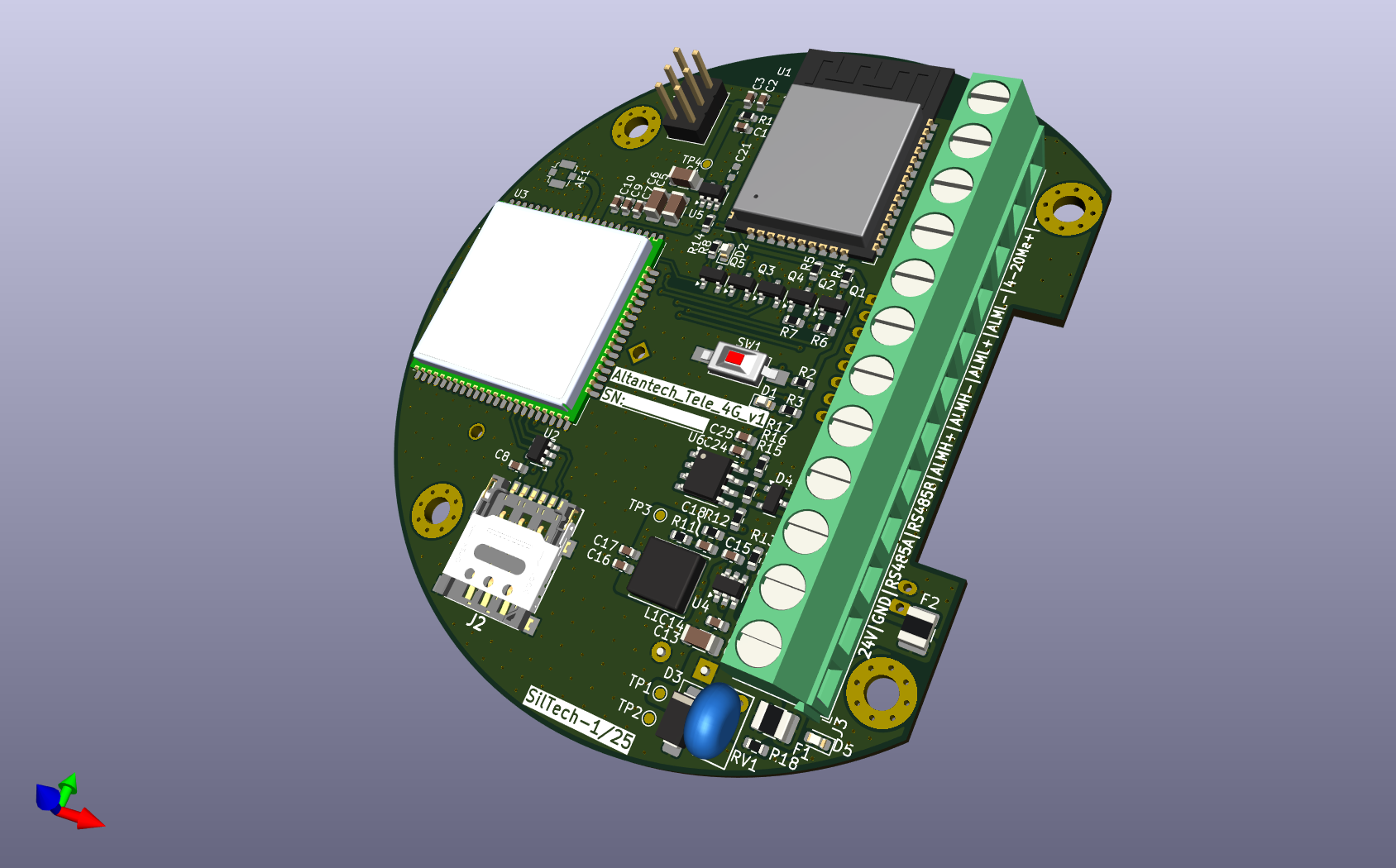Select the TP2 test point pad
Image resolution: width=1396 pixels, height=868 pixels.
pyautogui.click(x=649, y=718)
